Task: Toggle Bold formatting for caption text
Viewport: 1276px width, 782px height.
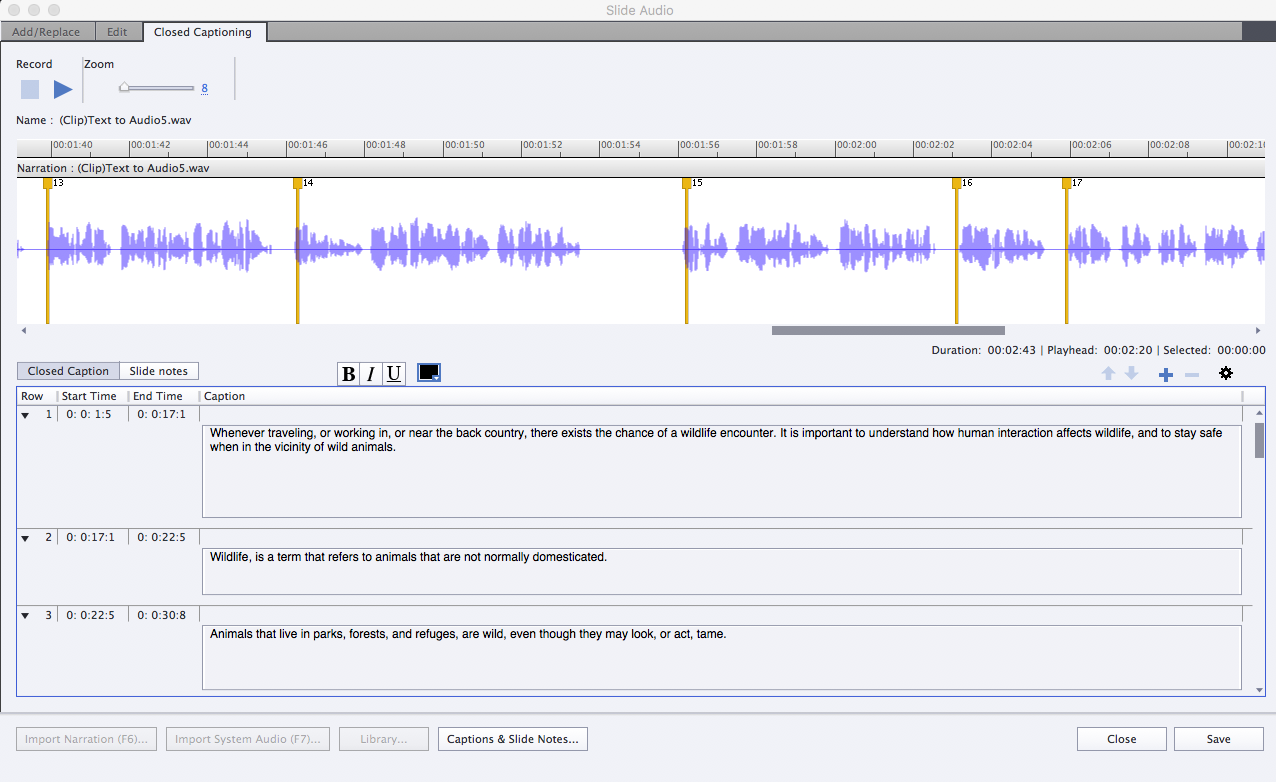Action: click(348, 374)
